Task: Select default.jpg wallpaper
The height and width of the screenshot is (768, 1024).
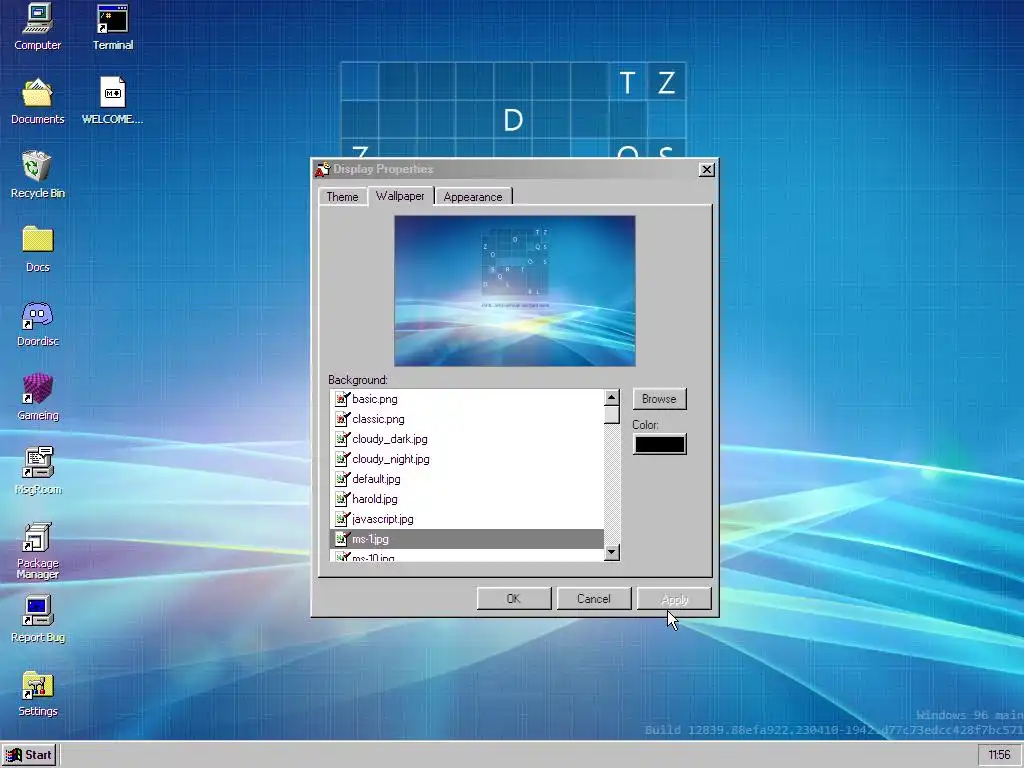Action: (x=467, y=479)
